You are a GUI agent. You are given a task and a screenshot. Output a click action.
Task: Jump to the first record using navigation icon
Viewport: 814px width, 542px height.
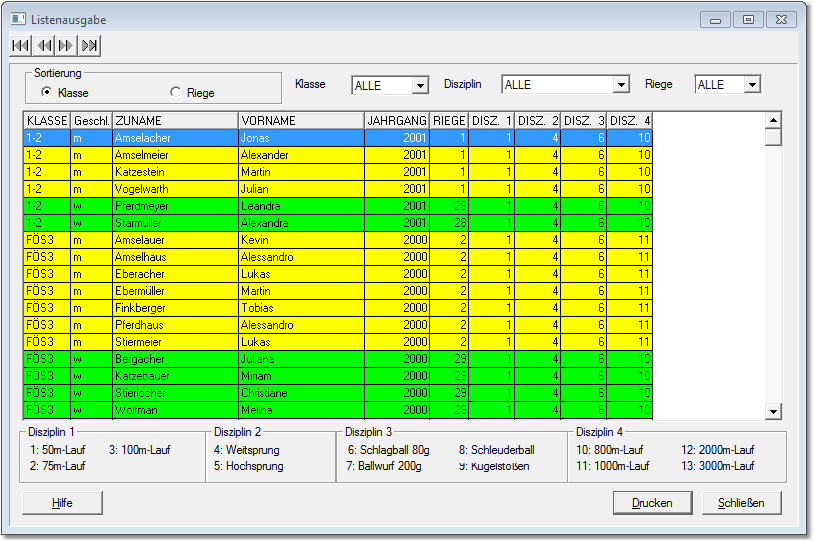20,45
